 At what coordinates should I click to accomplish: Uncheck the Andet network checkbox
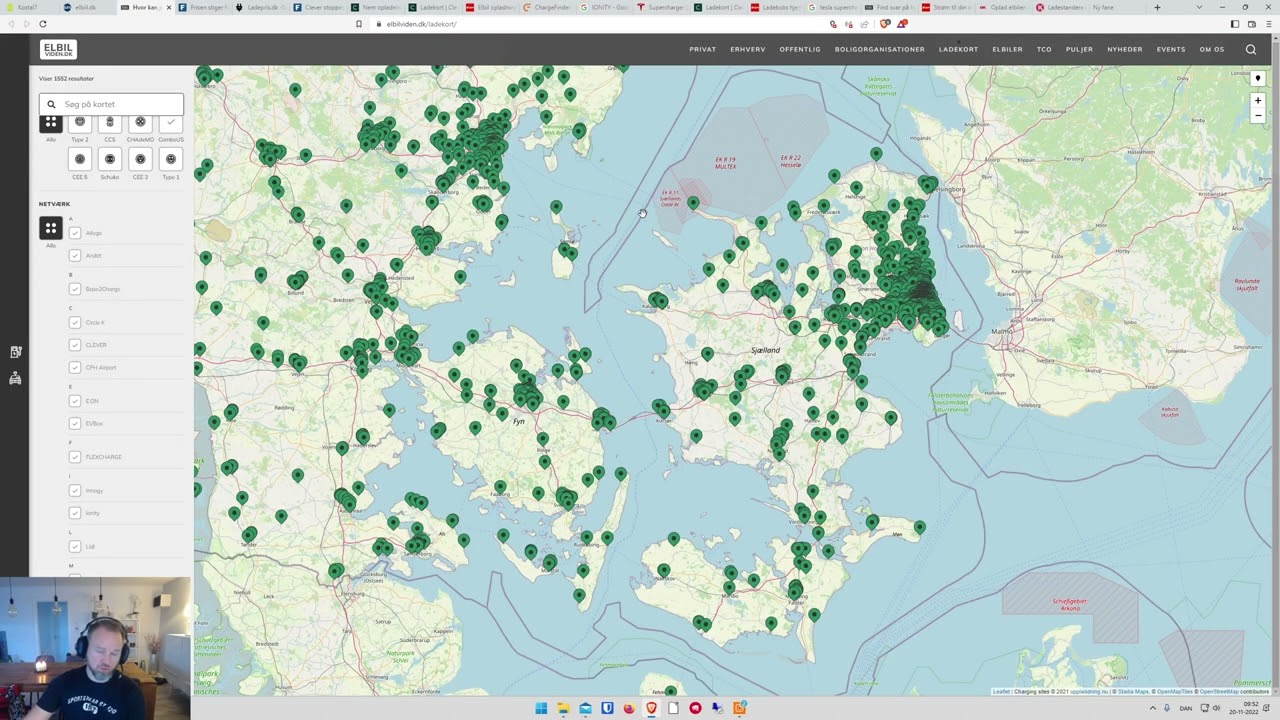pos(75,255)
